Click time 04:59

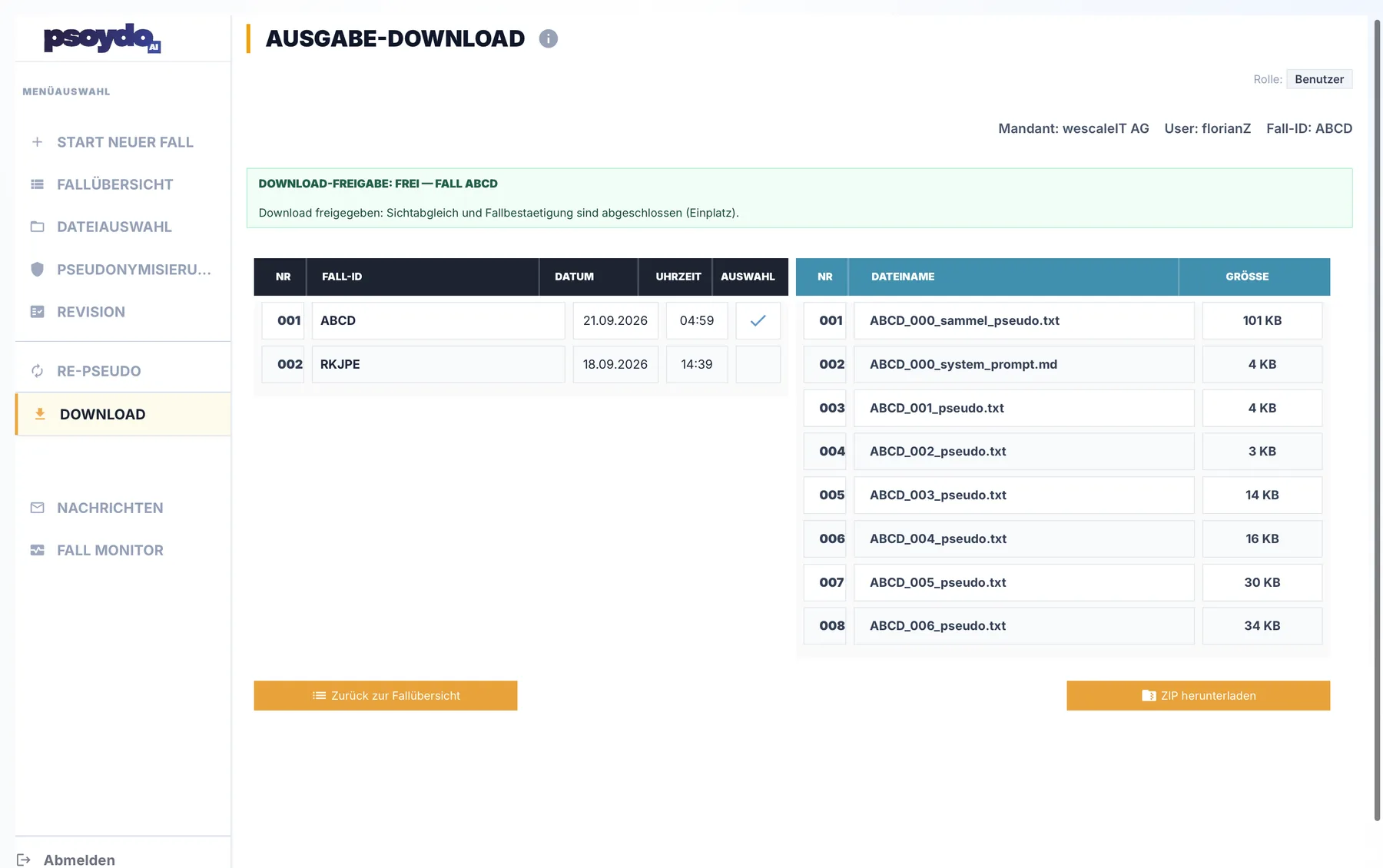(697, 320)
